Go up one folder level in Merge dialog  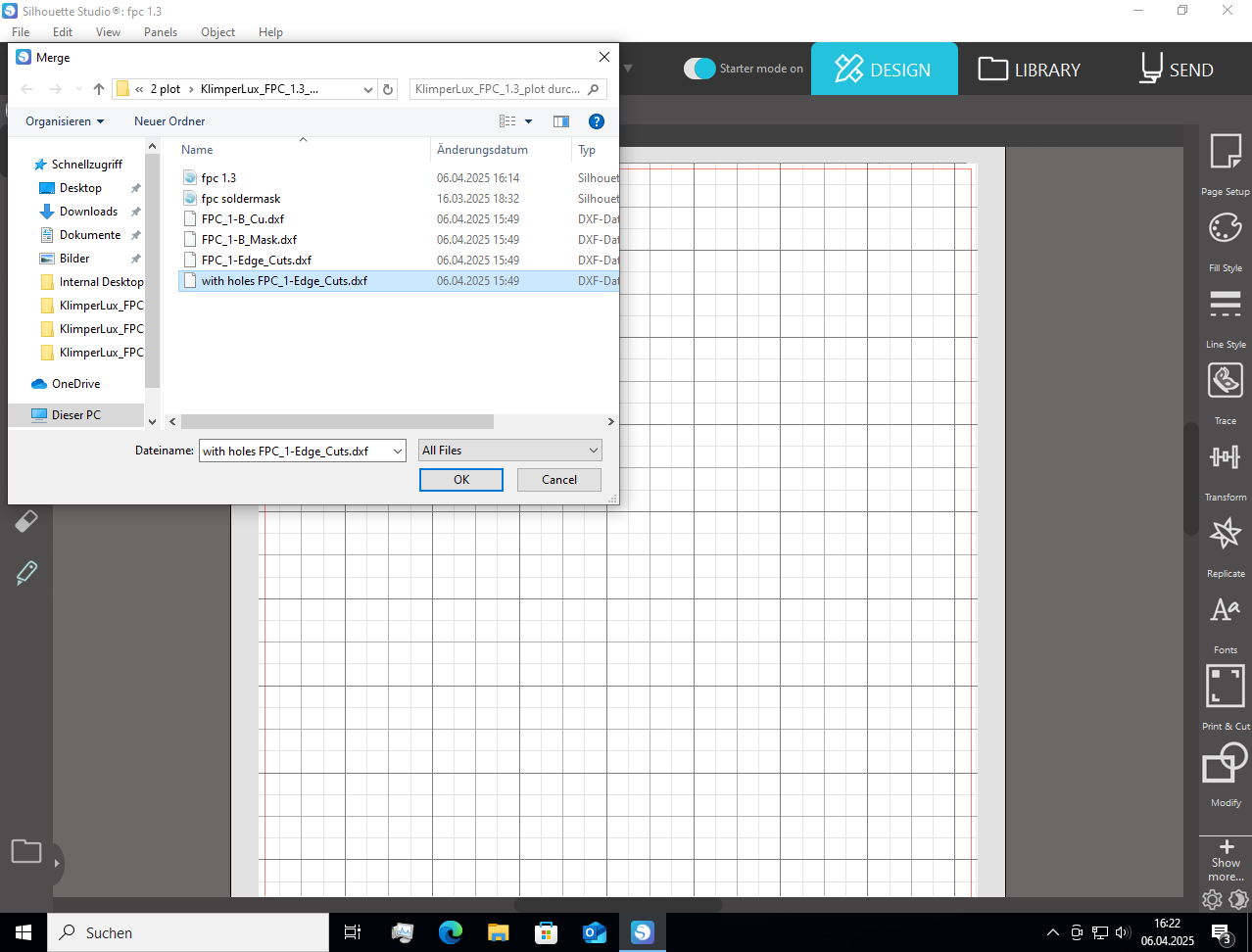[99, 89]
